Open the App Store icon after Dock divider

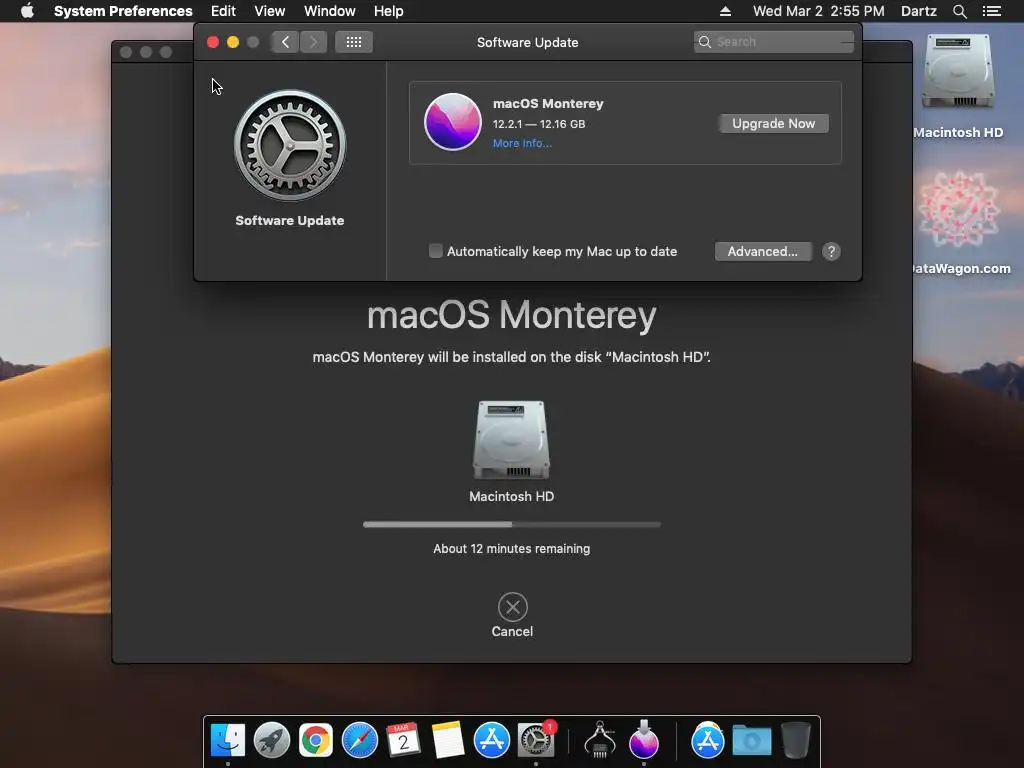tap(707, 740)
